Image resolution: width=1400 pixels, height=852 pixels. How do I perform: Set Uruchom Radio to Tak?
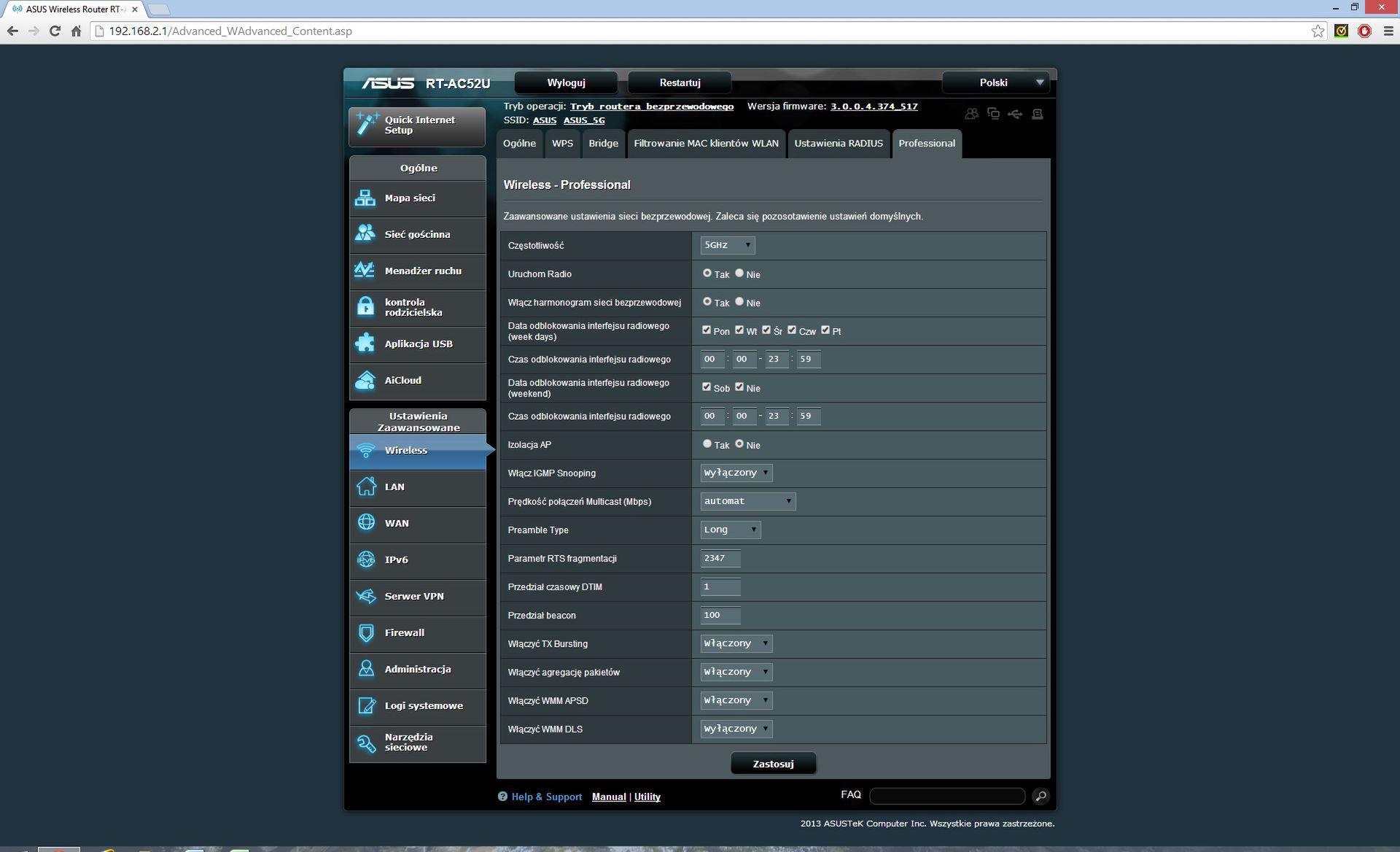[707, 274]
